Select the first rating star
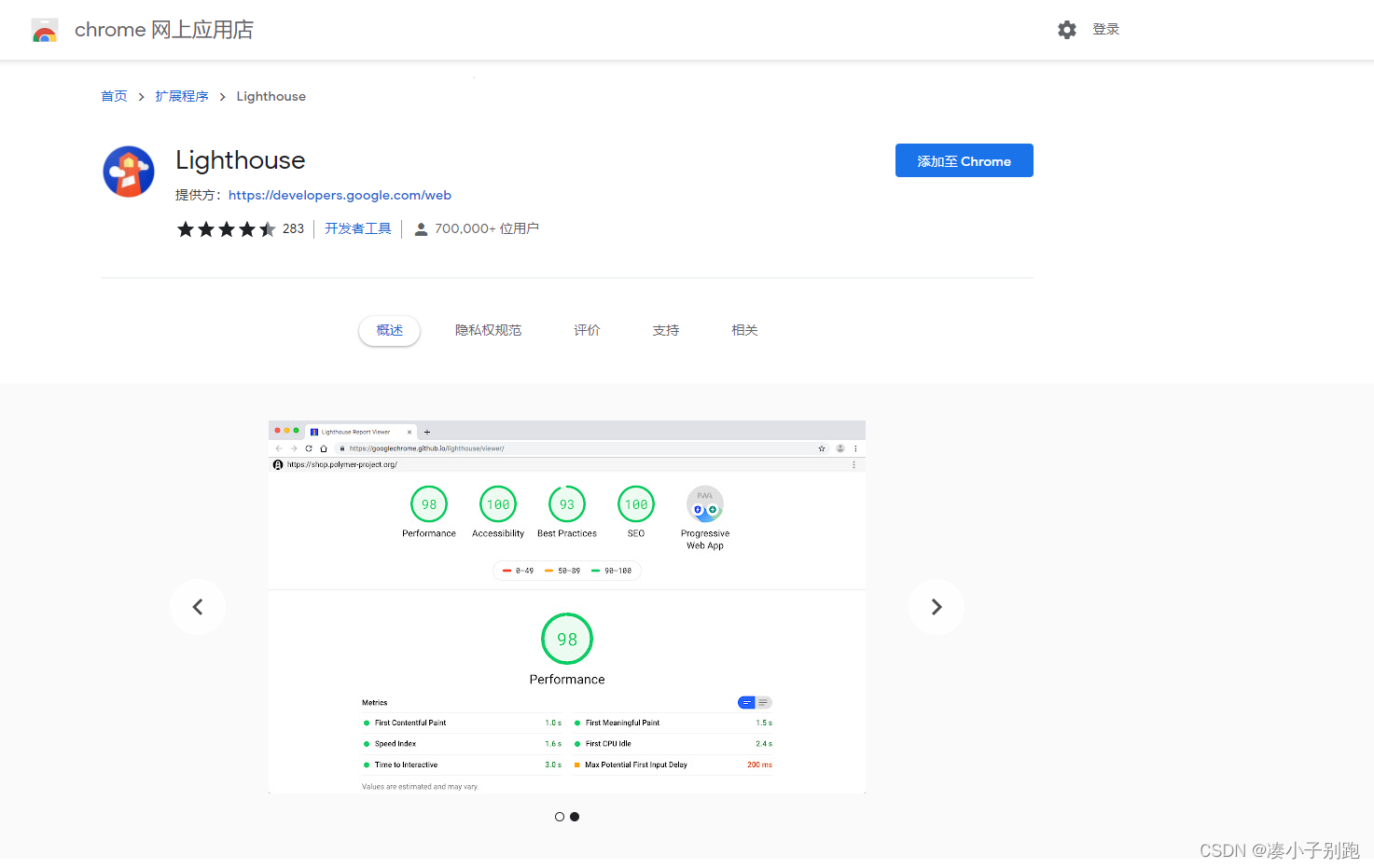Image resolution: width=1374 pixels, height=868 pixels. pyautogui.click(x=185, y=228)
